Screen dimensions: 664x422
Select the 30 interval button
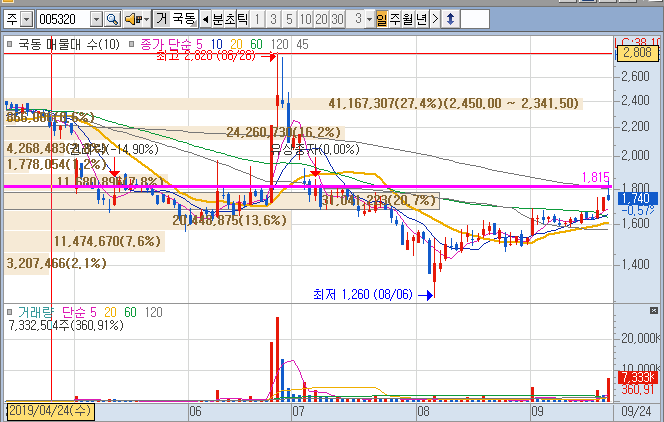coord(337,19)
